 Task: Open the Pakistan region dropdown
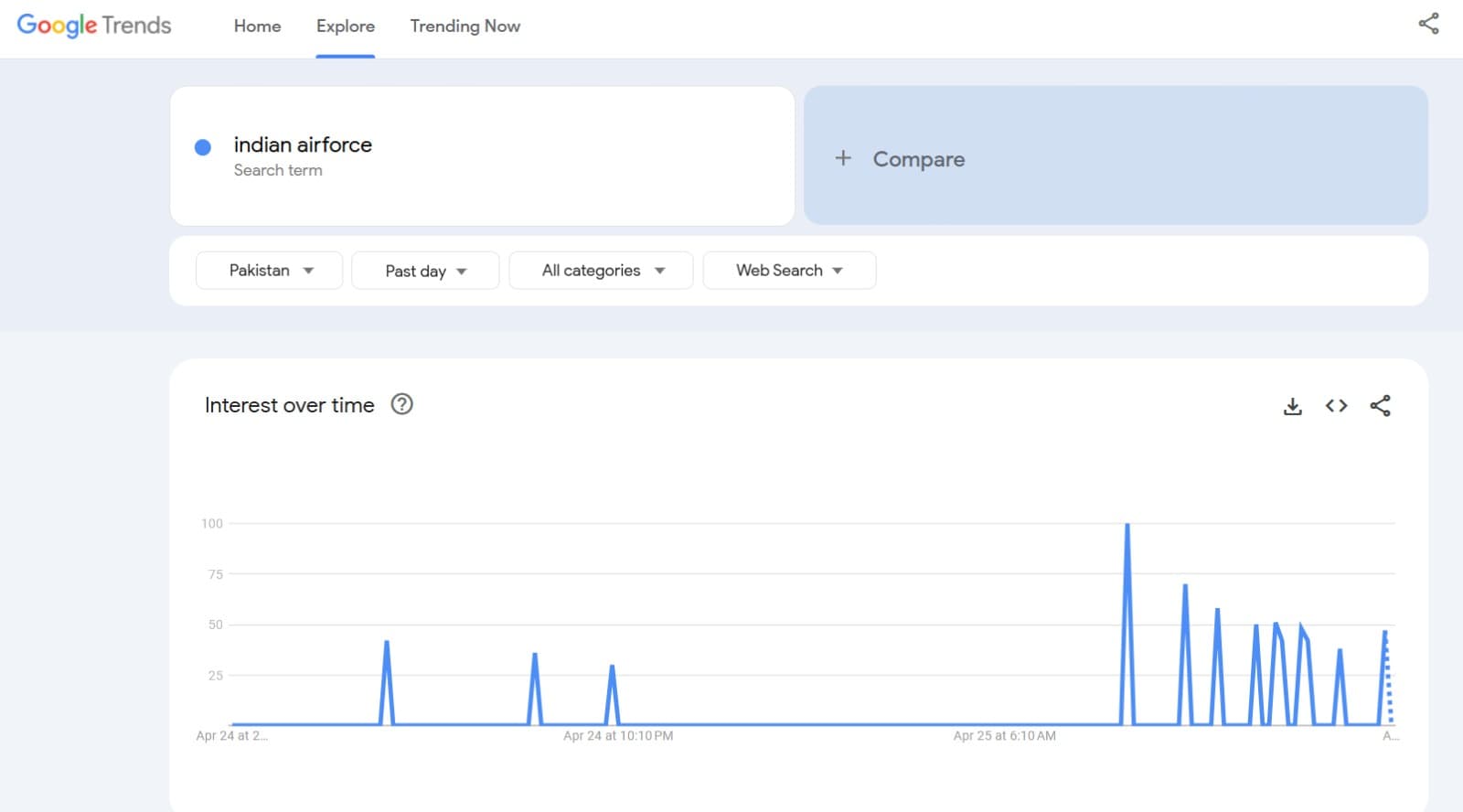pos(270,271)
